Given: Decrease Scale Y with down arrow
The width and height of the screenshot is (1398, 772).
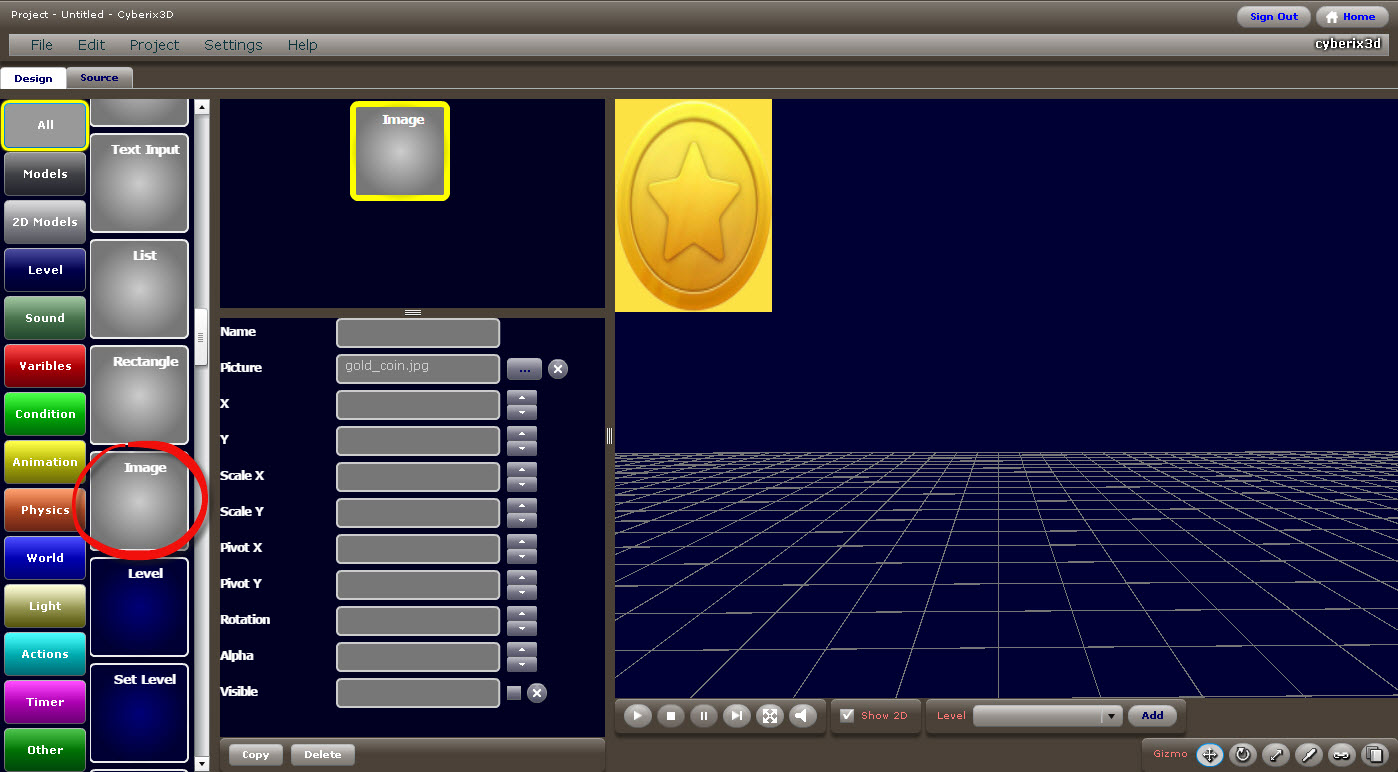Looking at the screenshot, I should click(522, 520).
